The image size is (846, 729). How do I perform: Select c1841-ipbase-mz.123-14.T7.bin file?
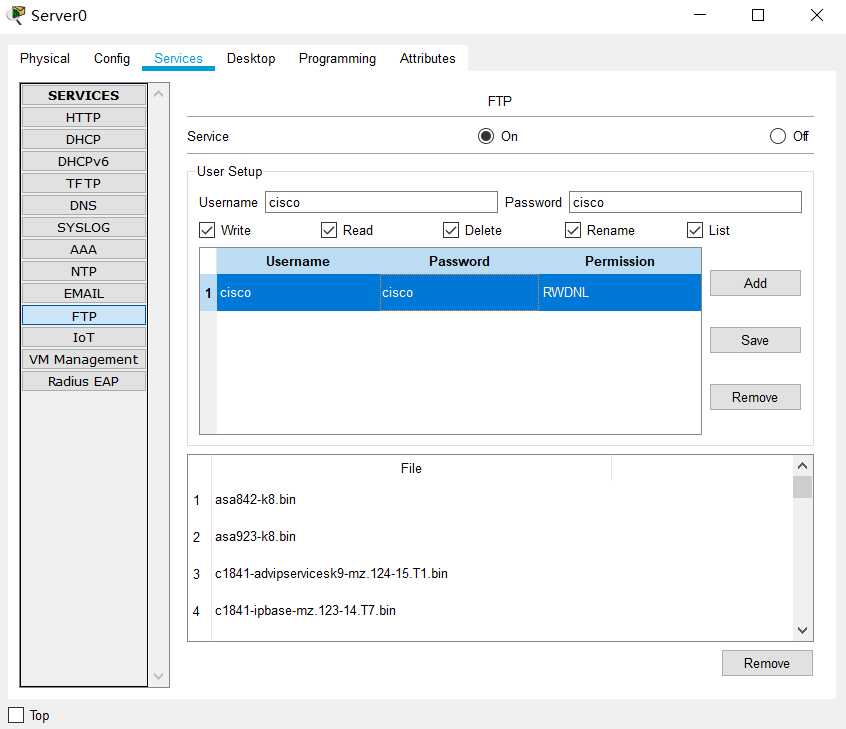point(305,610)
